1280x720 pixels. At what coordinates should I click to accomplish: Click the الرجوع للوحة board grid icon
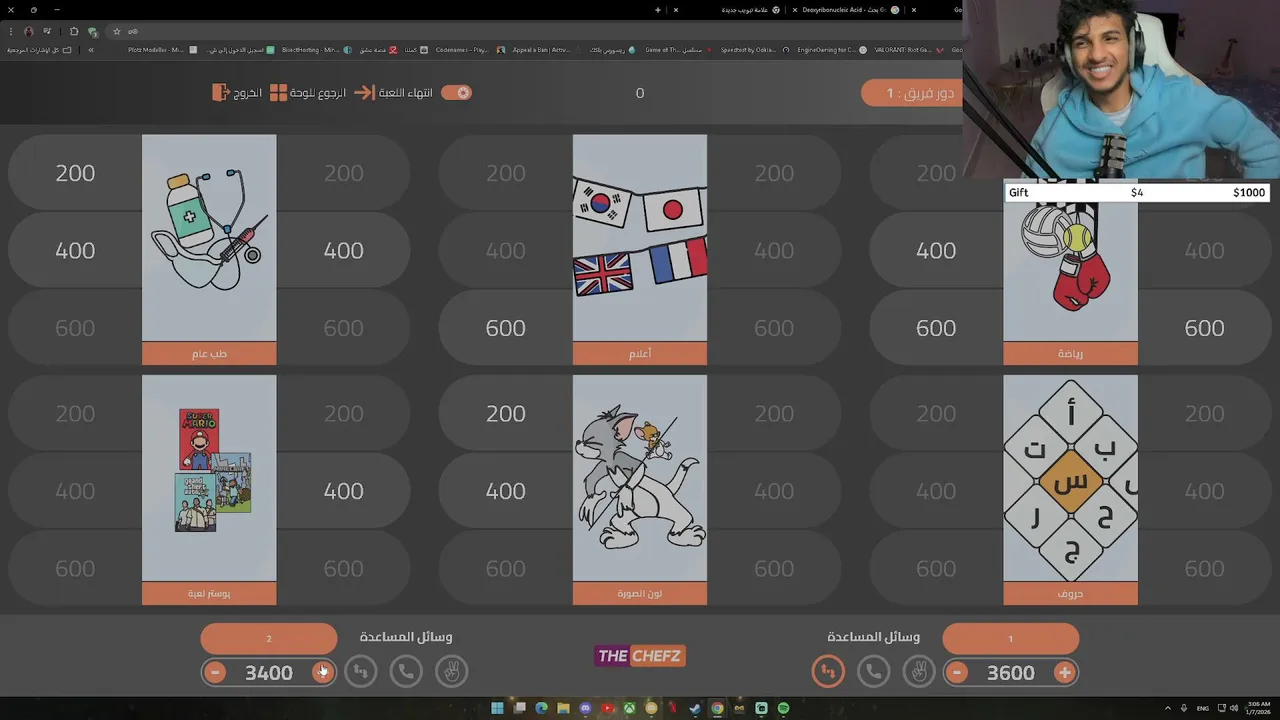click(x=278, y=92)
